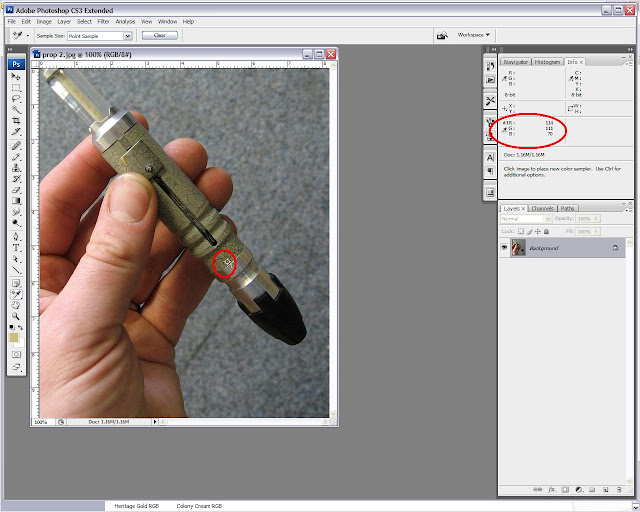Open the Character panel icon

490,158
